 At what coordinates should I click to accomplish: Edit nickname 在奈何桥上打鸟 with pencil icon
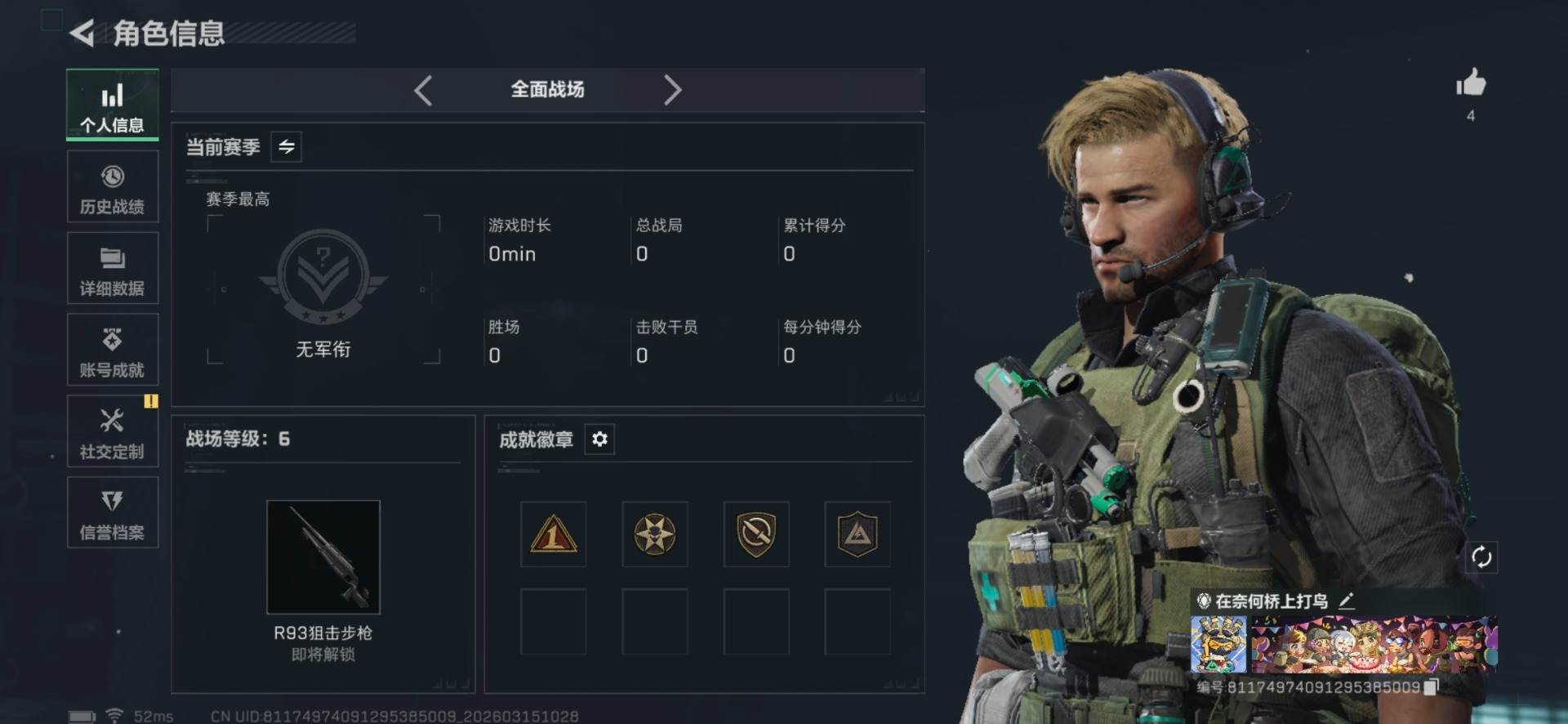(x=1347, y=601)
